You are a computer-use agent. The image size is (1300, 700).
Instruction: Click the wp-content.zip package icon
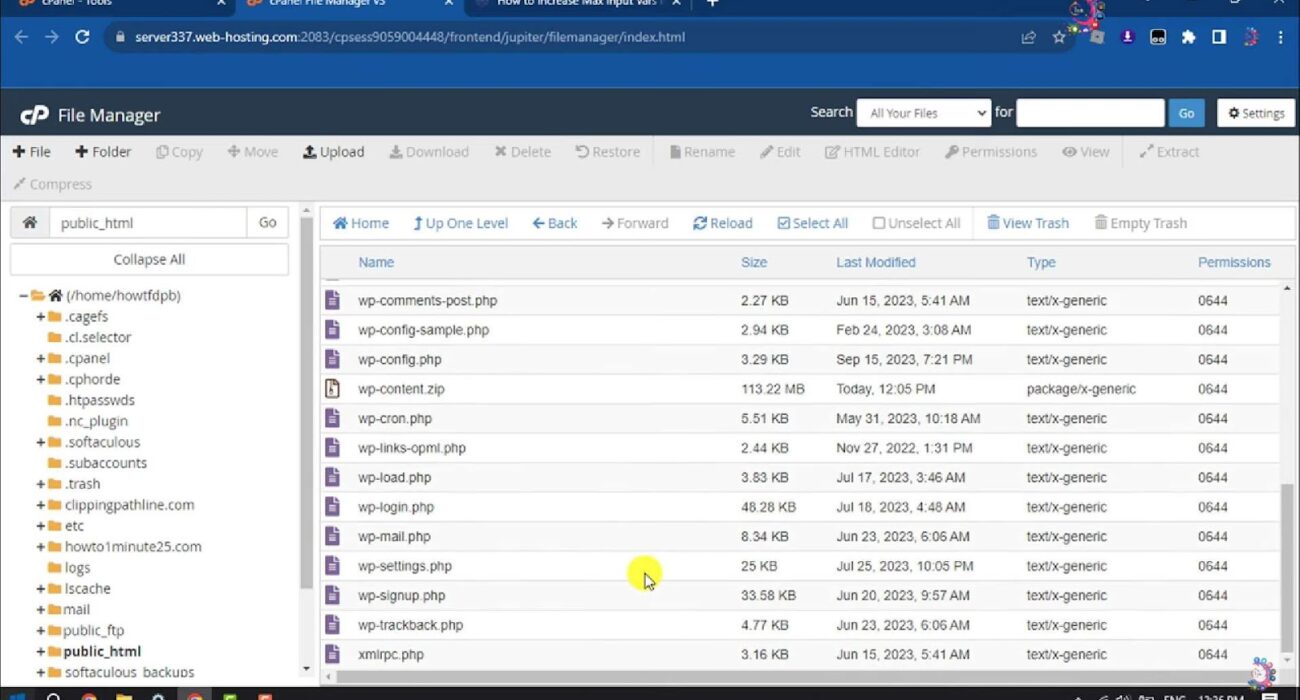(x=333, y=389)
